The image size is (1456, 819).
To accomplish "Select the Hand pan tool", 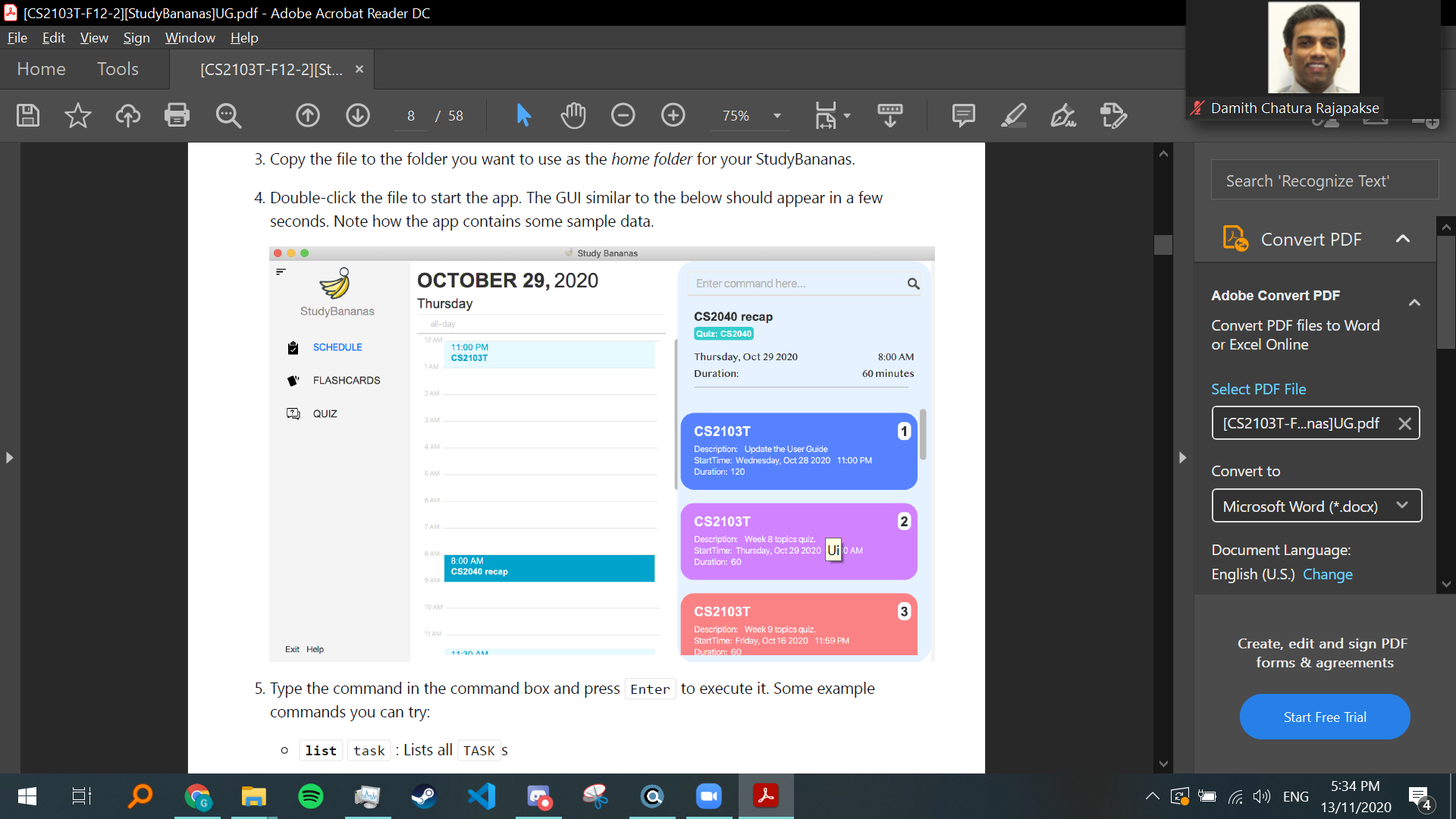I will tap(573, 115).
